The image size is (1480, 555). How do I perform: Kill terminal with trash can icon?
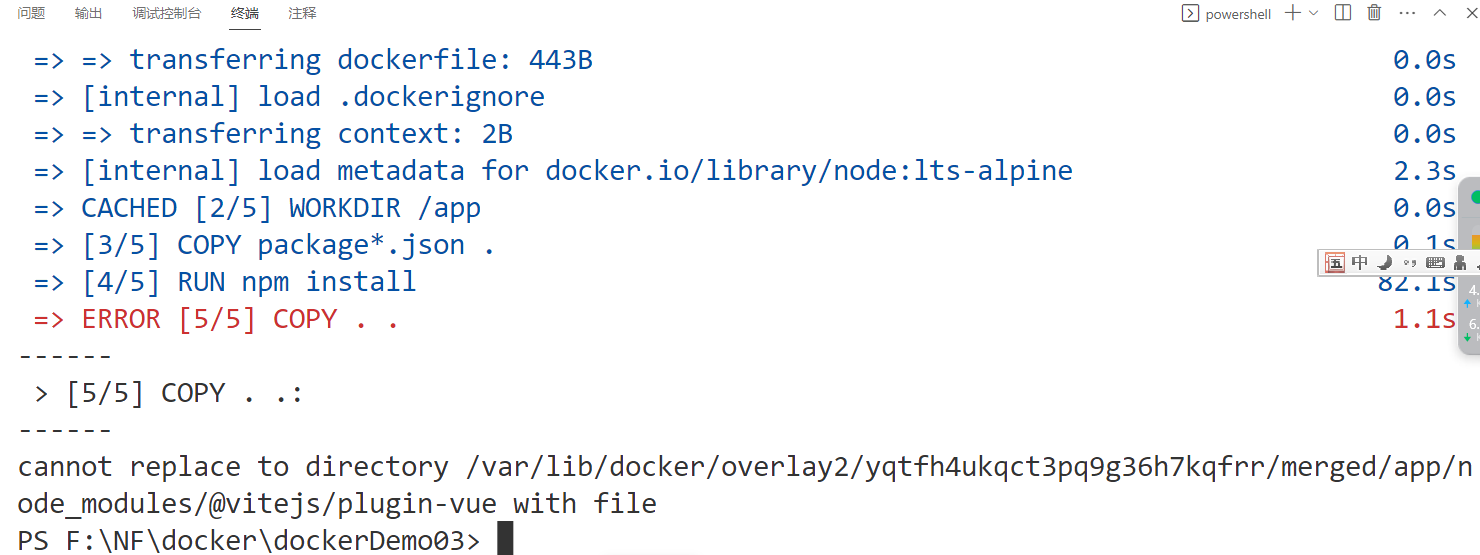(1374, 13)
